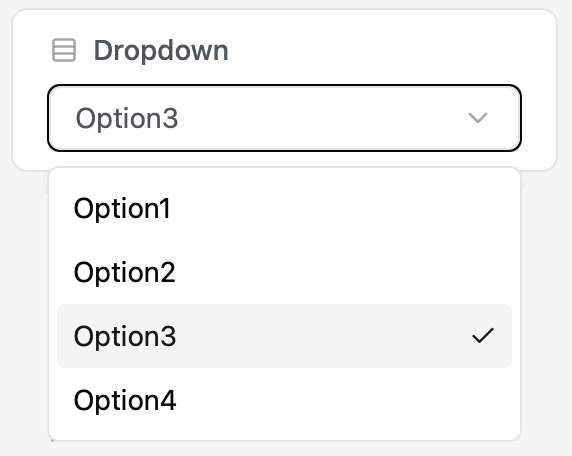Click the combo box showing Option3
The height and width of the screenshot is (456, 572).
click(285, 118)
